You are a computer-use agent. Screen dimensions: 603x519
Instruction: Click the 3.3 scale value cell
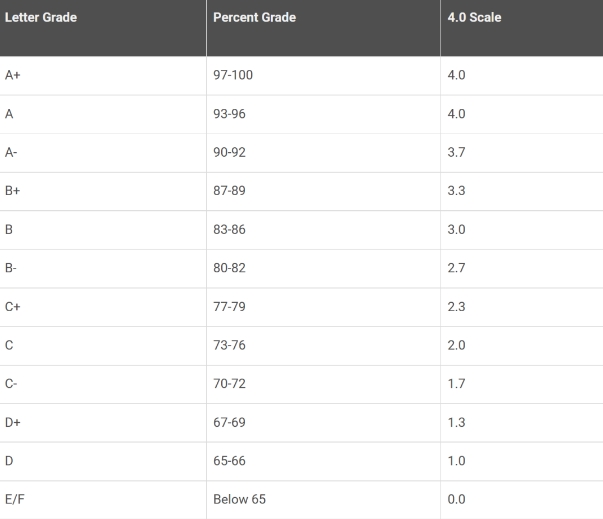pyautogui.click(x=522, y=191)
